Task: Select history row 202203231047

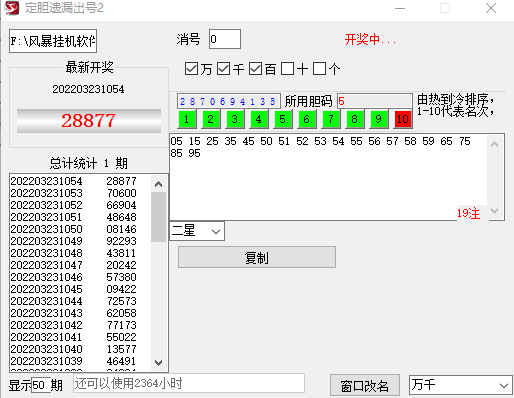Action: 80,265
